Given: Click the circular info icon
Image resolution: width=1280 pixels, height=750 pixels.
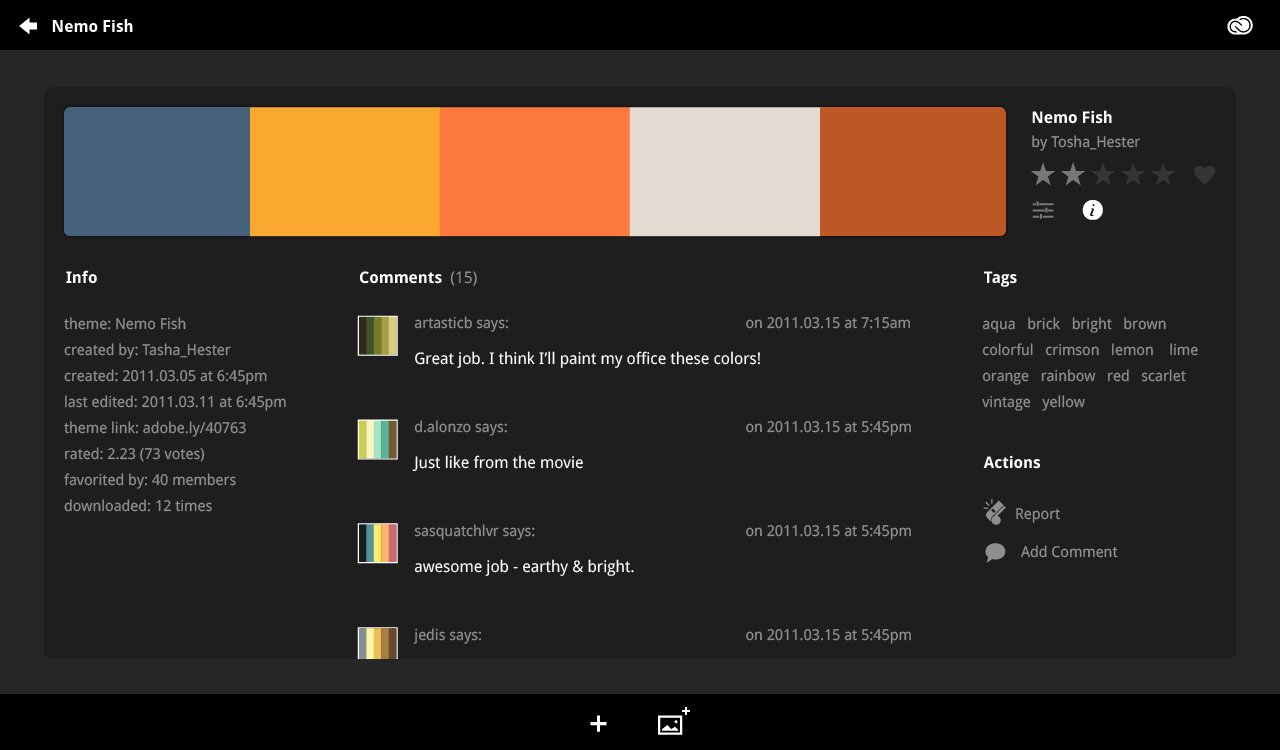Looking at the screenshot, I should [x=1092, y=210].
